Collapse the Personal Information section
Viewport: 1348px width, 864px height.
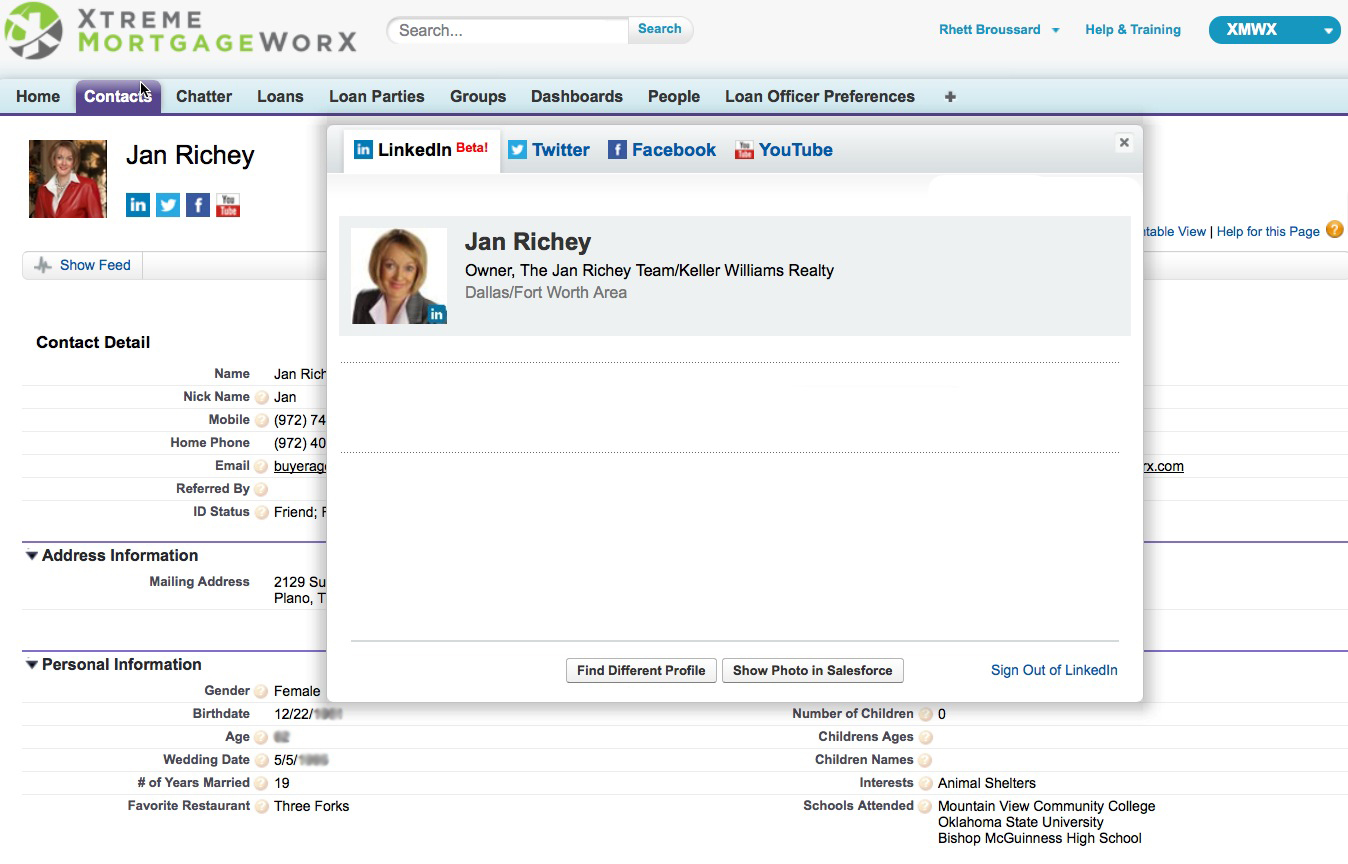[x=32, y=665]
